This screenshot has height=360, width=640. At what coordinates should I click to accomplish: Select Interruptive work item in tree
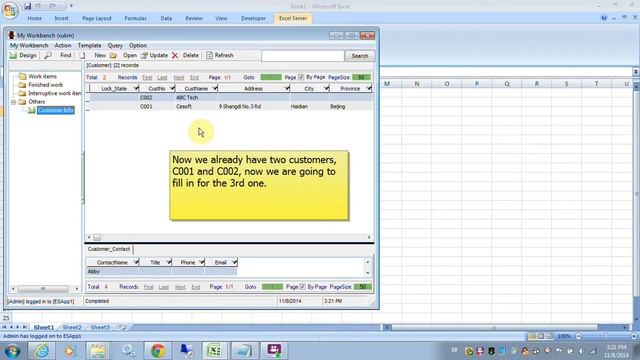(54, 93)
